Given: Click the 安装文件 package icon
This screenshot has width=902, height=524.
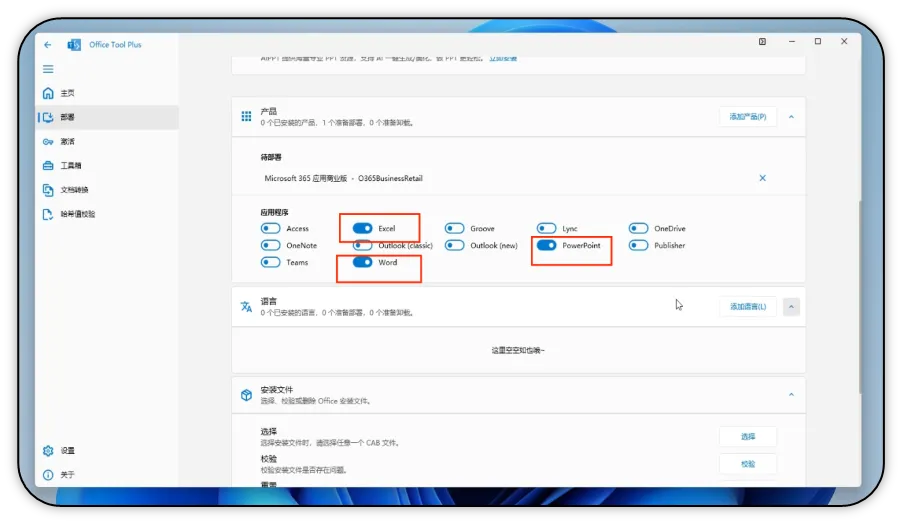Looking at the screenshot, I should point(246,395).
